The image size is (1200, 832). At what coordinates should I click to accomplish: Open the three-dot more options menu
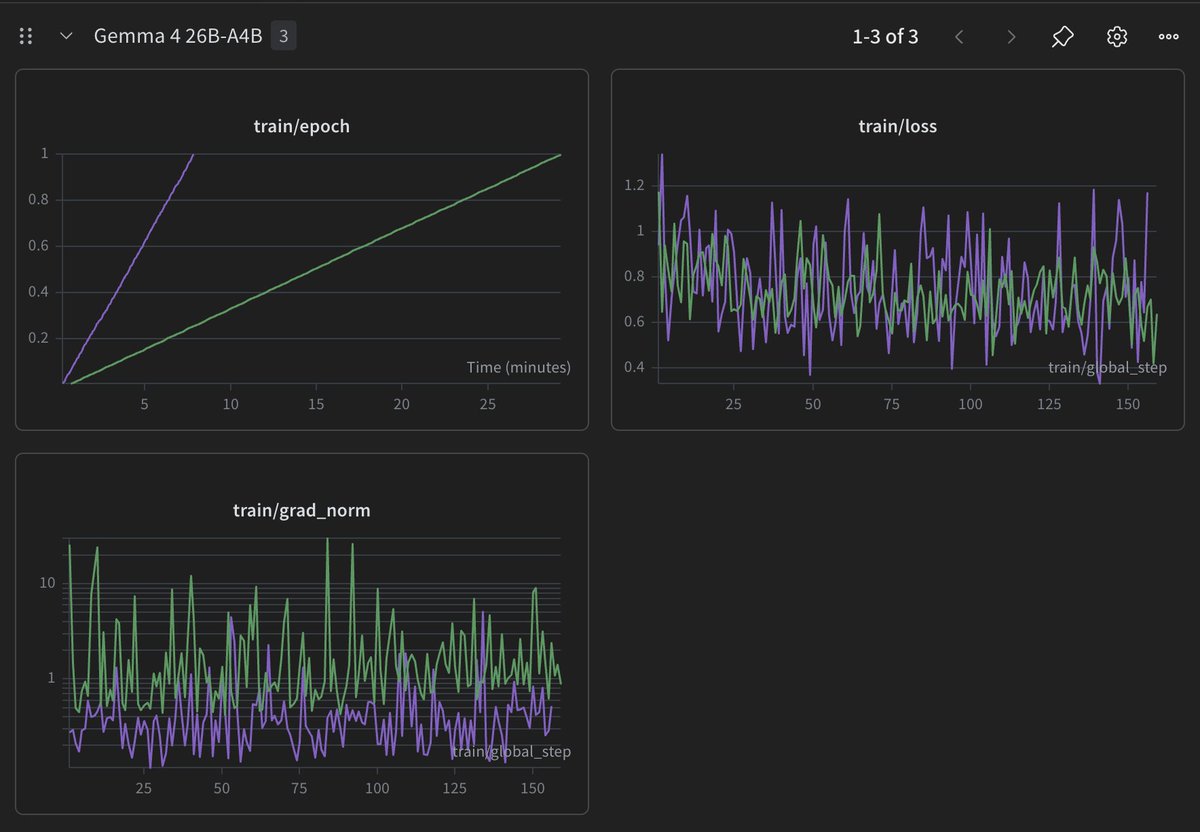pyautogui.click(x=1168, y=37)
